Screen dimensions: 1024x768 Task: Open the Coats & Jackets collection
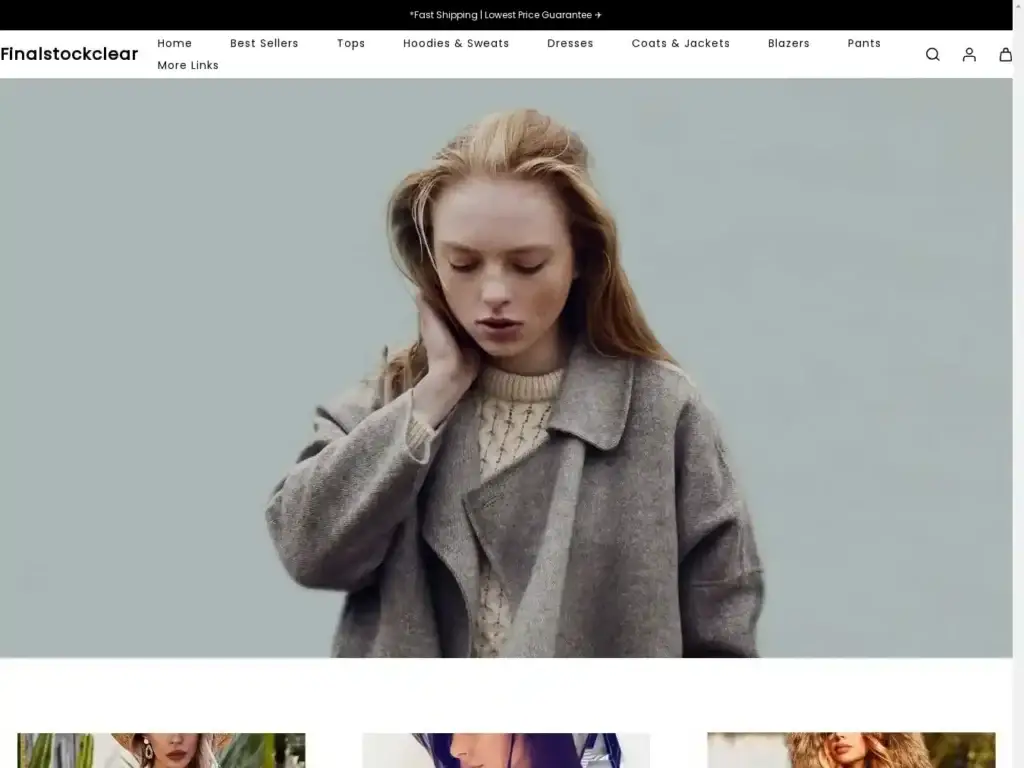pos(680,43)
